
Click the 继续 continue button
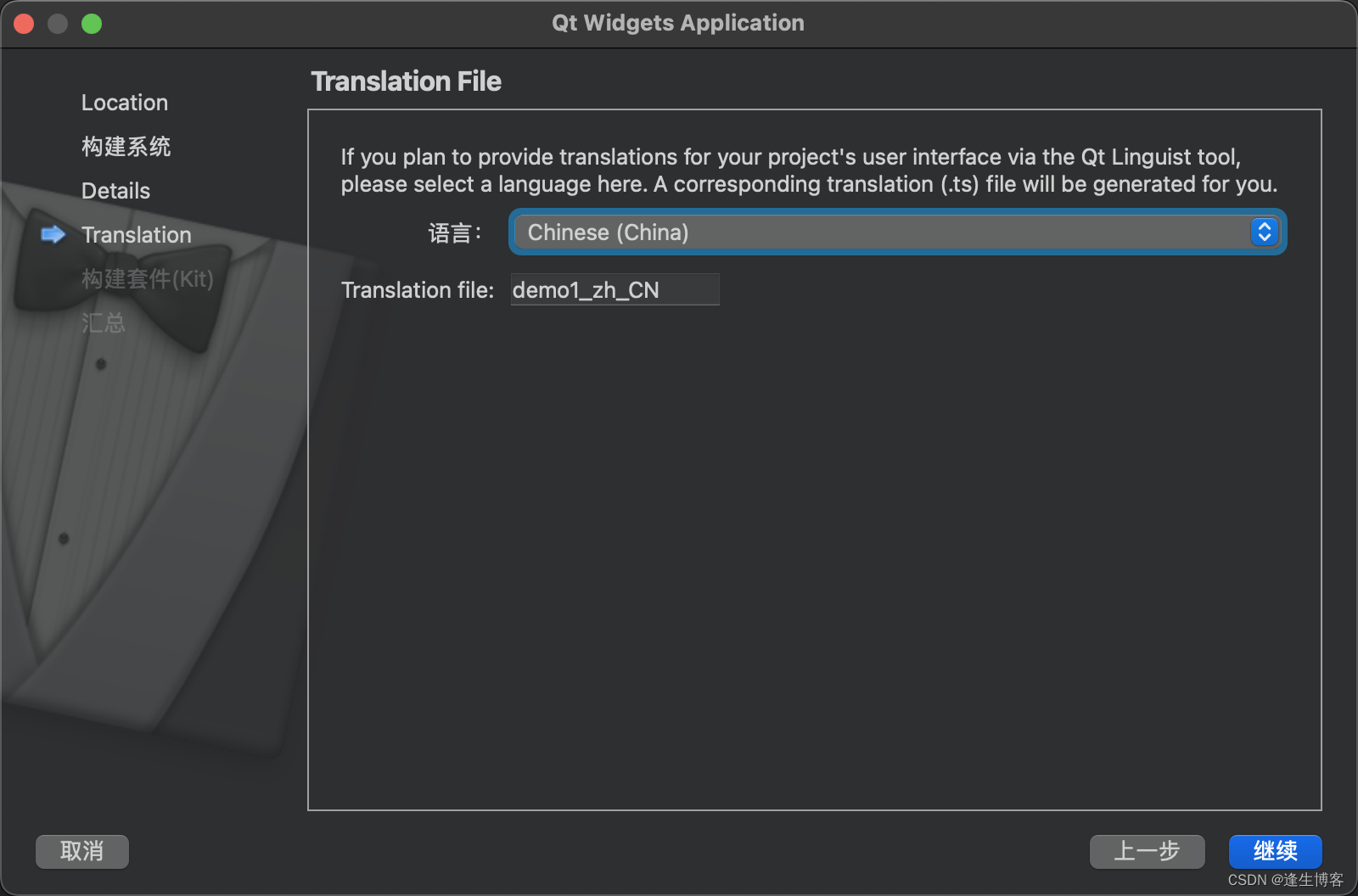pos(1275,851)
